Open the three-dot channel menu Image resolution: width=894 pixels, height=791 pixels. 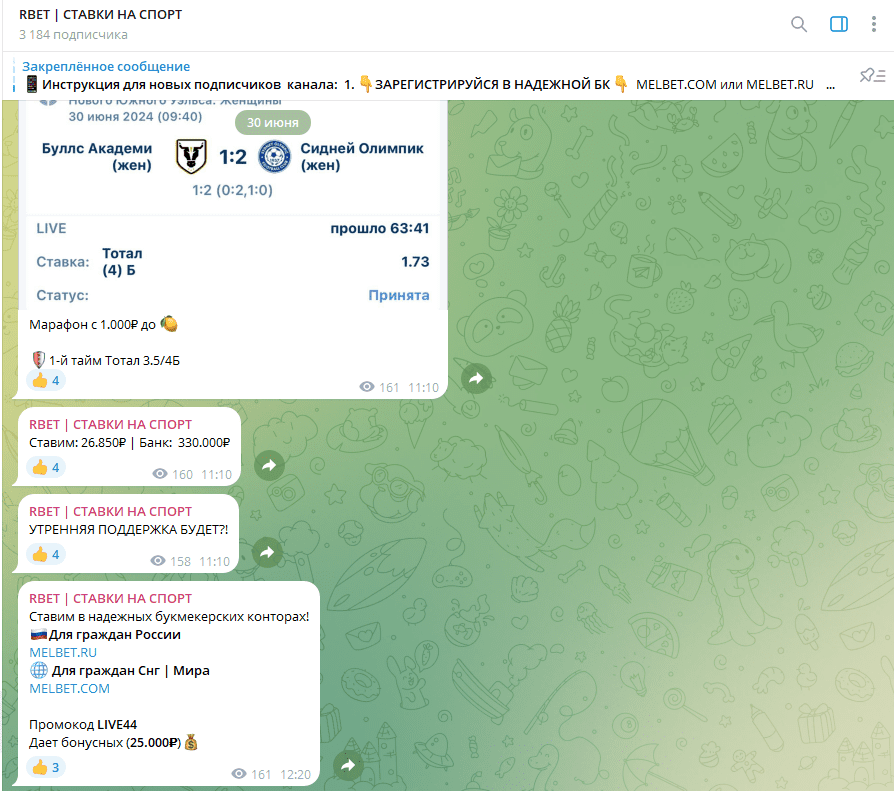point(876,25)
